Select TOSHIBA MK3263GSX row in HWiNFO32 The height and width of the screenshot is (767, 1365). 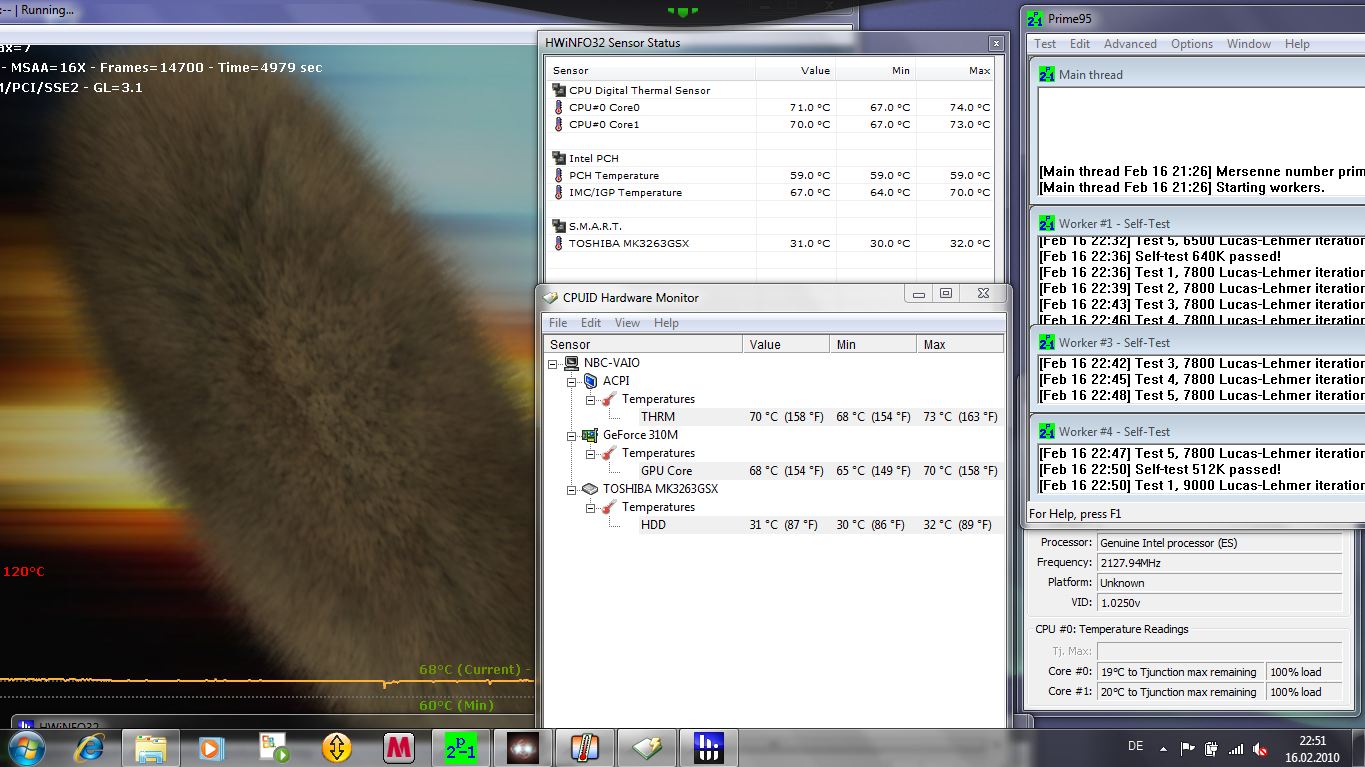pos(771,243)
